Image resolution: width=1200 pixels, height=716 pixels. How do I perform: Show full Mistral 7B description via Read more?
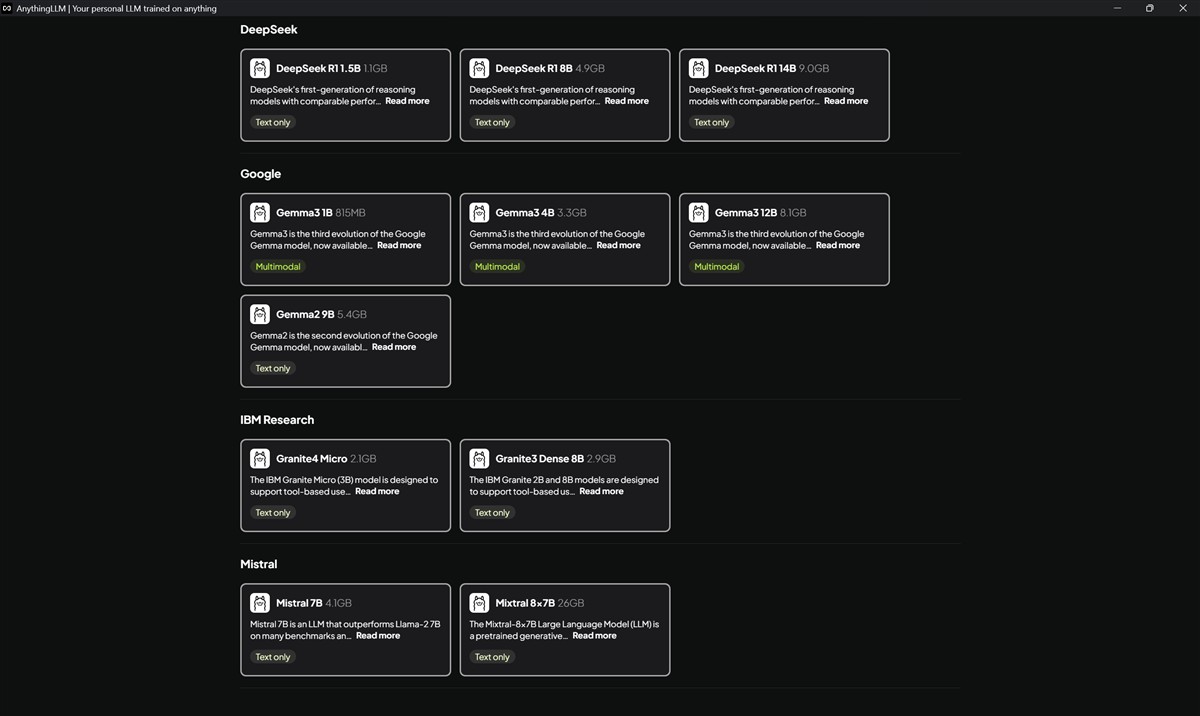tap(378, 636)
